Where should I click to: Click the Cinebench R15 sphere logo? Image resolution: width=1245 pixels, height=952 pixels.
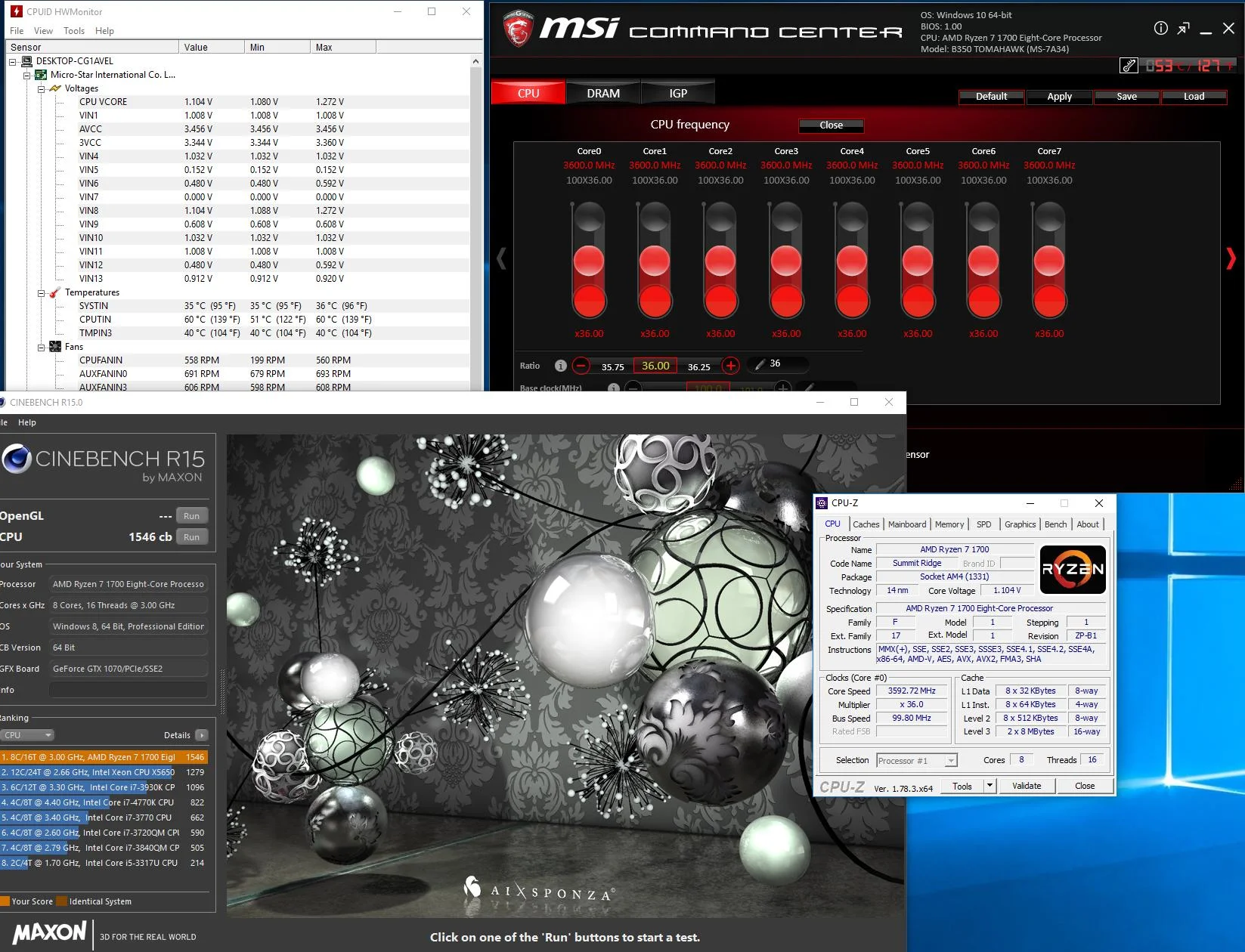(17, 459)
